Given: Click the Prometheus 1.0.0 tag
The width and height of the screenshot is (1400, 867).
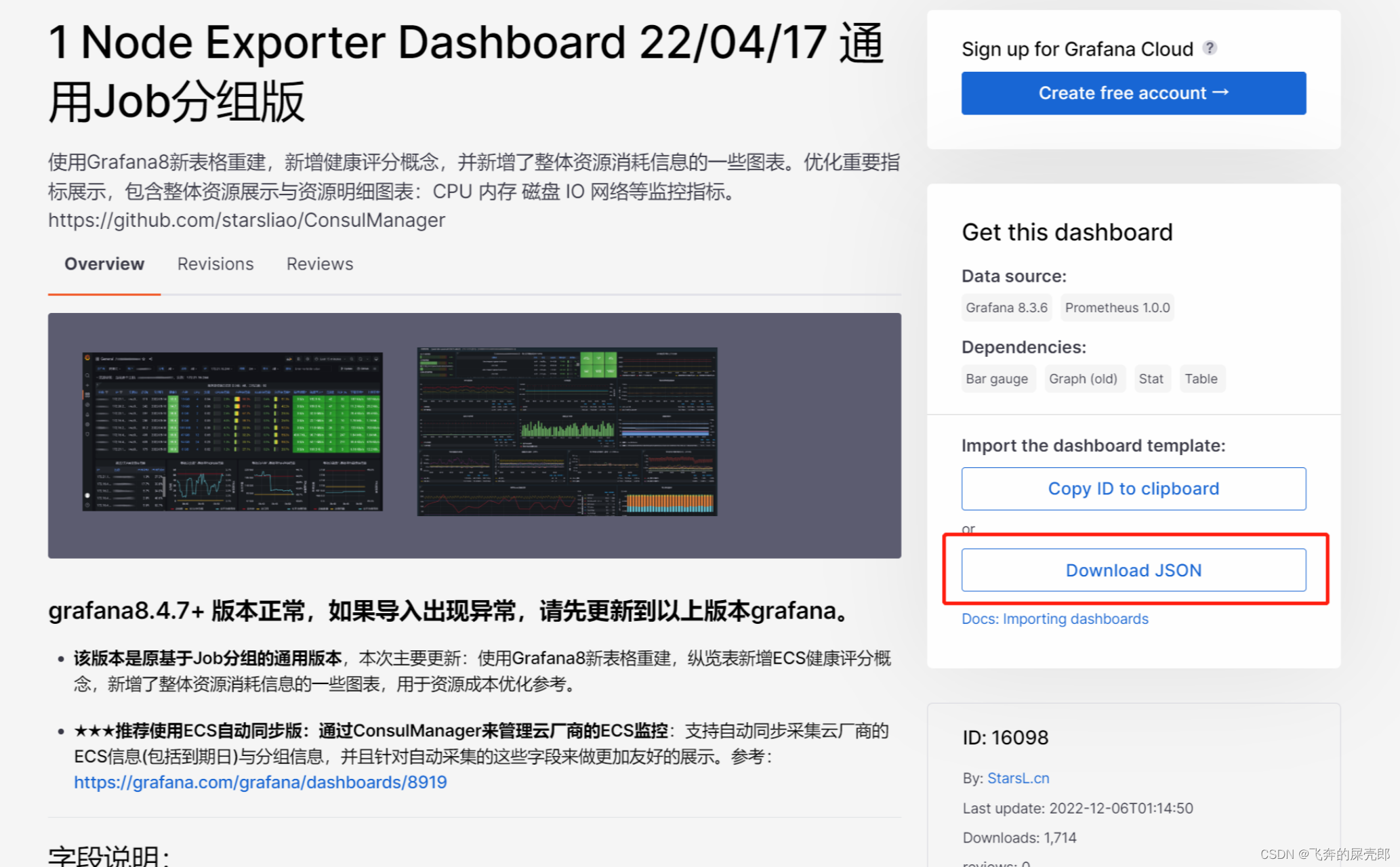Looking at the screenshot, I should [x=1117, y=308].
